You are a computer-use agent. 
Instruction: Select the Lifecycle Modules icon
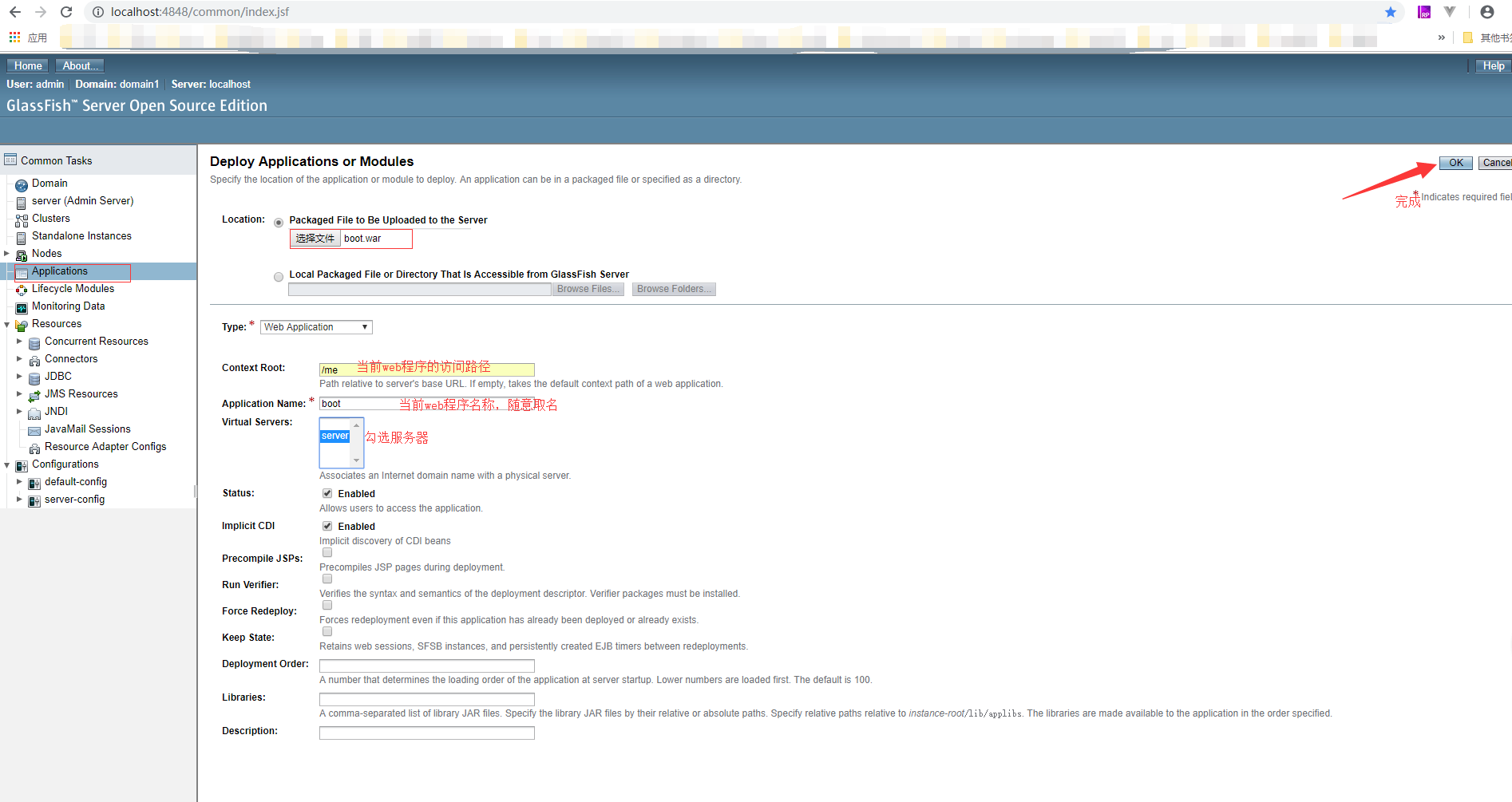coord(22,289)
